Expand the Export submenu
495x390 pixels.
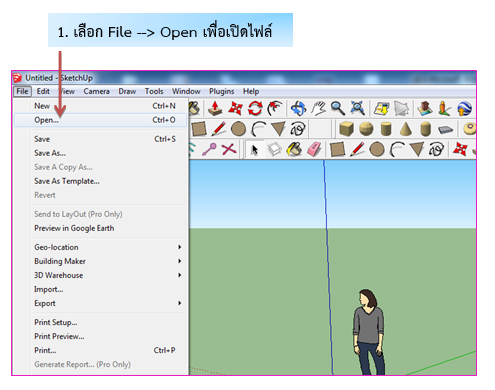tap(109, 303)
